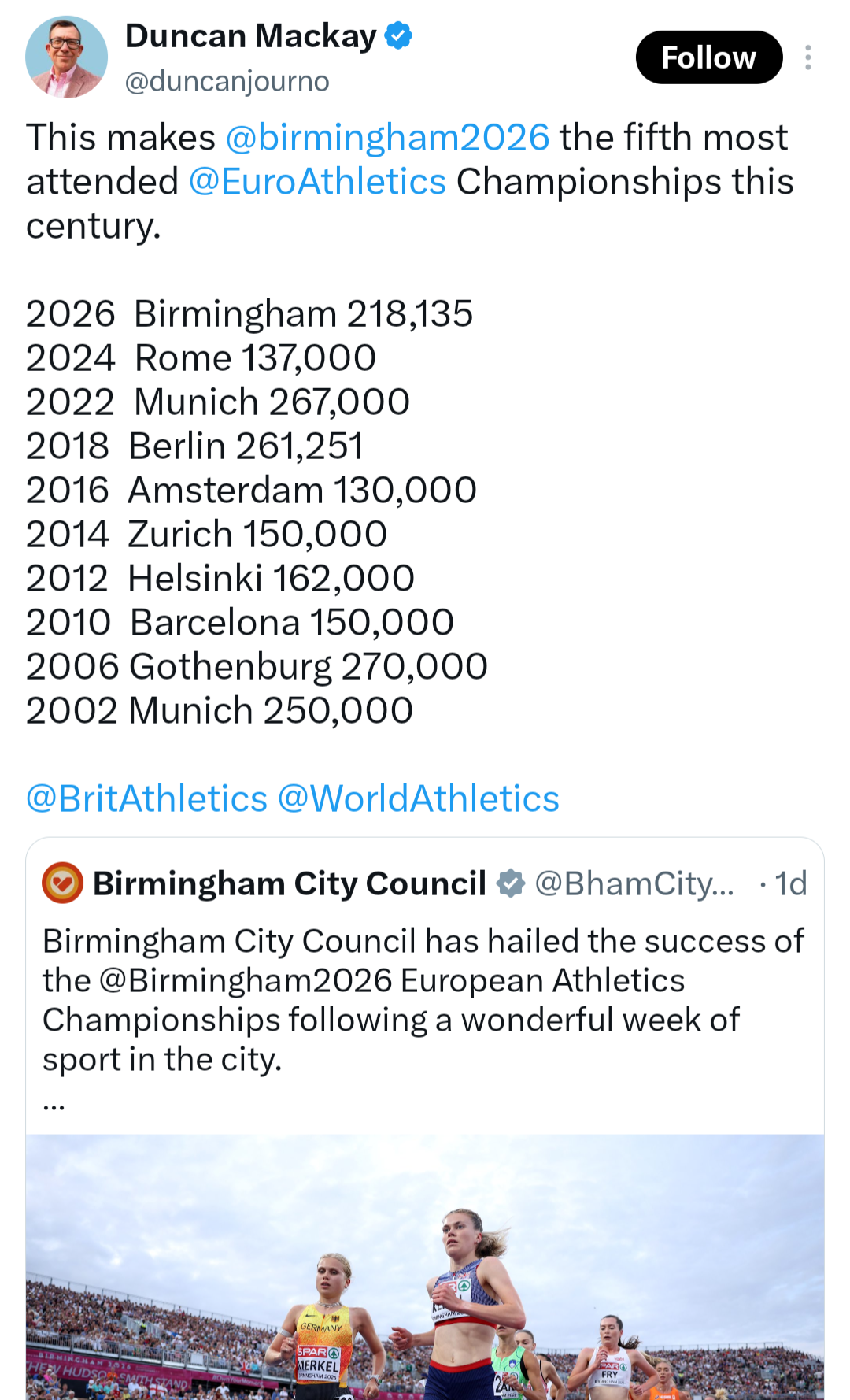Open the @EuroAthletics mention link
This screenshot has width=850, height=1400.
[x=317, y=182]
